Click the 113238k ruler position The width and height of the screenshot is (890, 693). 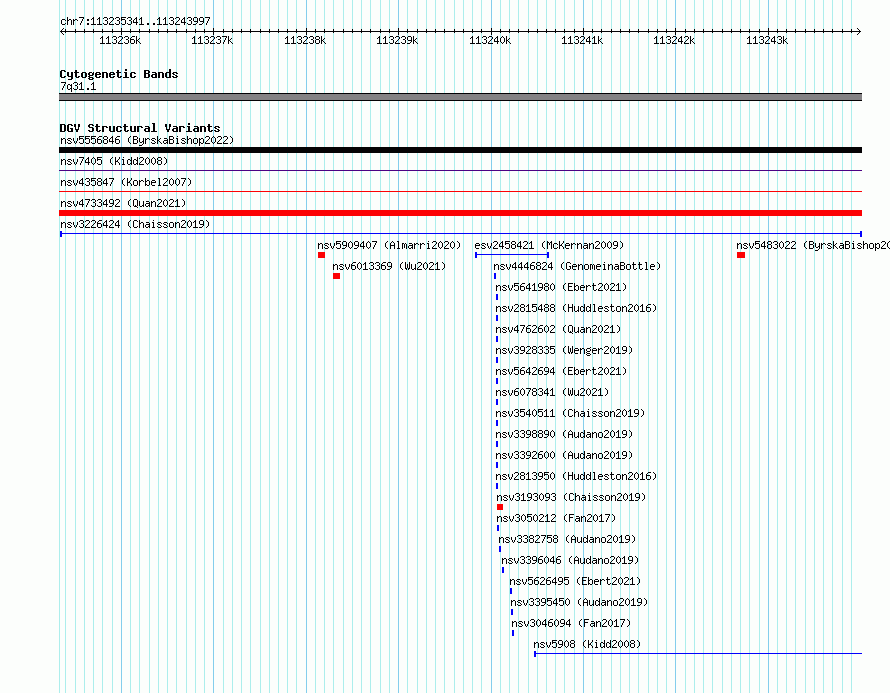click(x=305, y=40)
